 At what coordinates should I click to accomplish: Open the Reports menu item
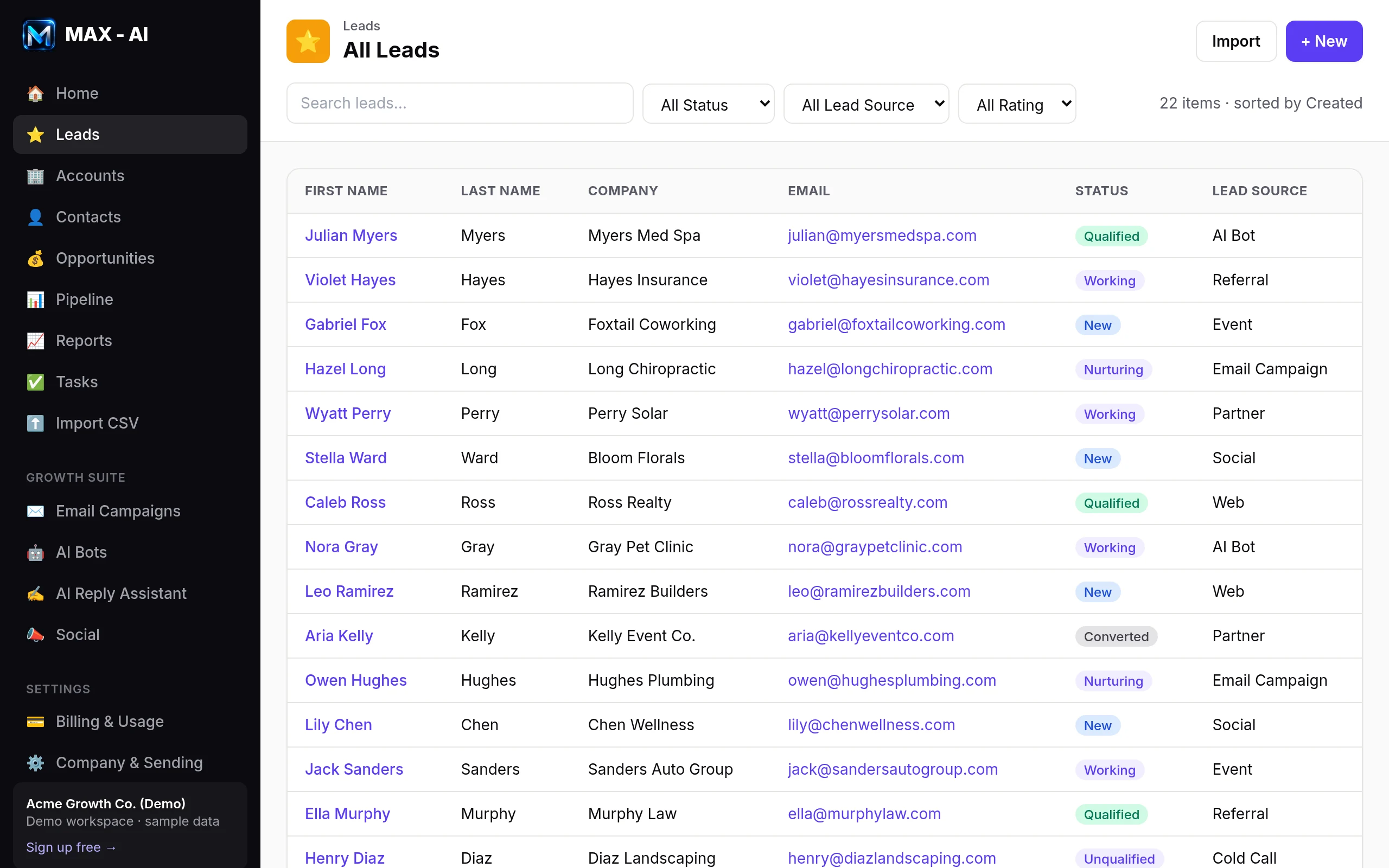tap(130, 341)
